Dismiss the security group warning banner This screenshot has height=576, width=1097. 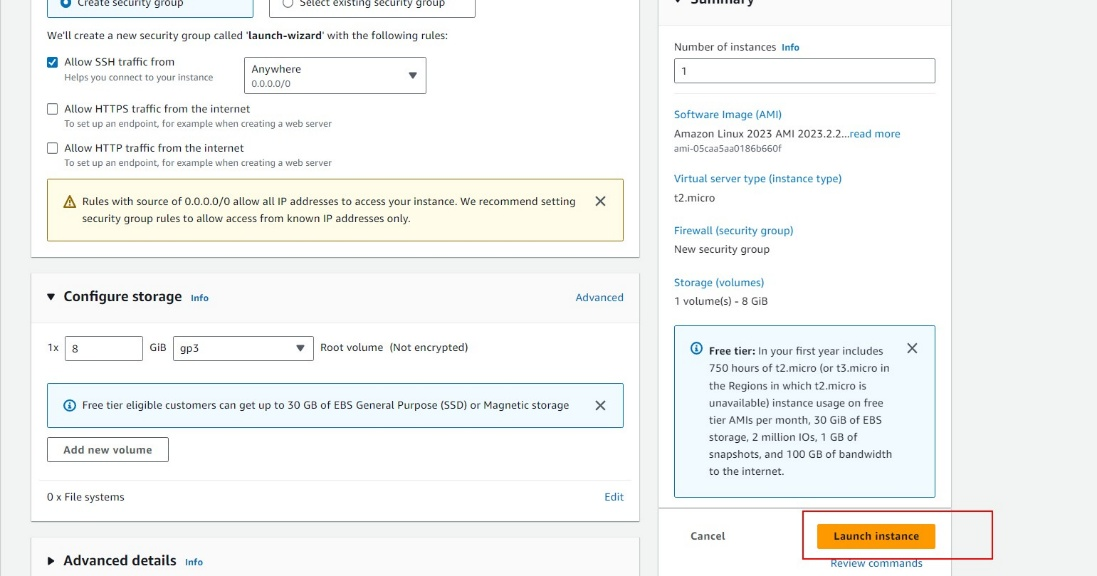click(x=600, y=201)
